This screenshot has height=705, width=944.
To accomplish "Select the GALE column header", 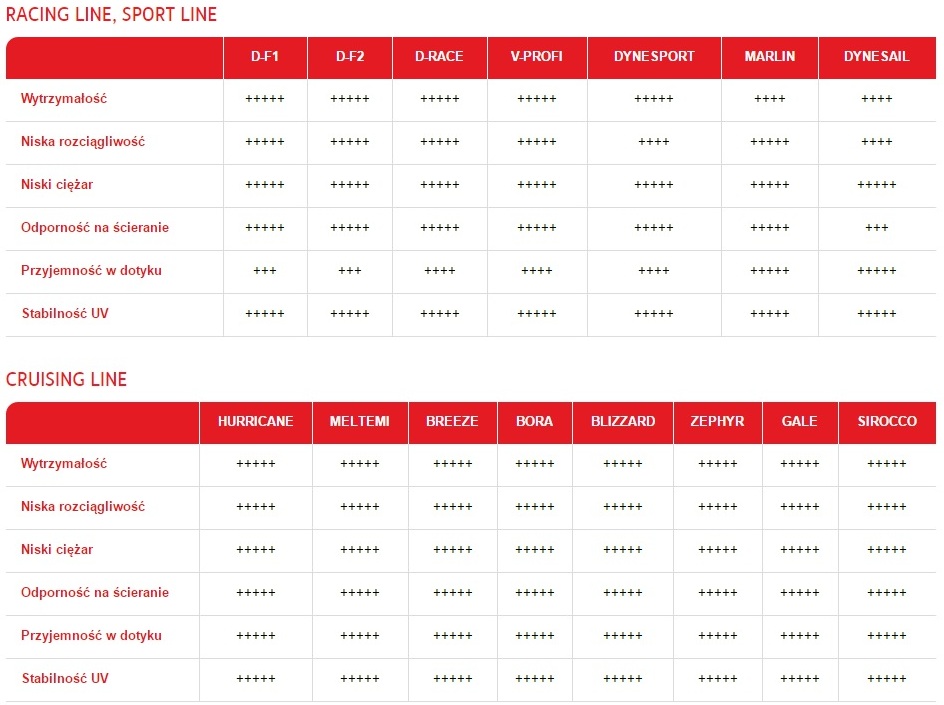I will point(800,421).
